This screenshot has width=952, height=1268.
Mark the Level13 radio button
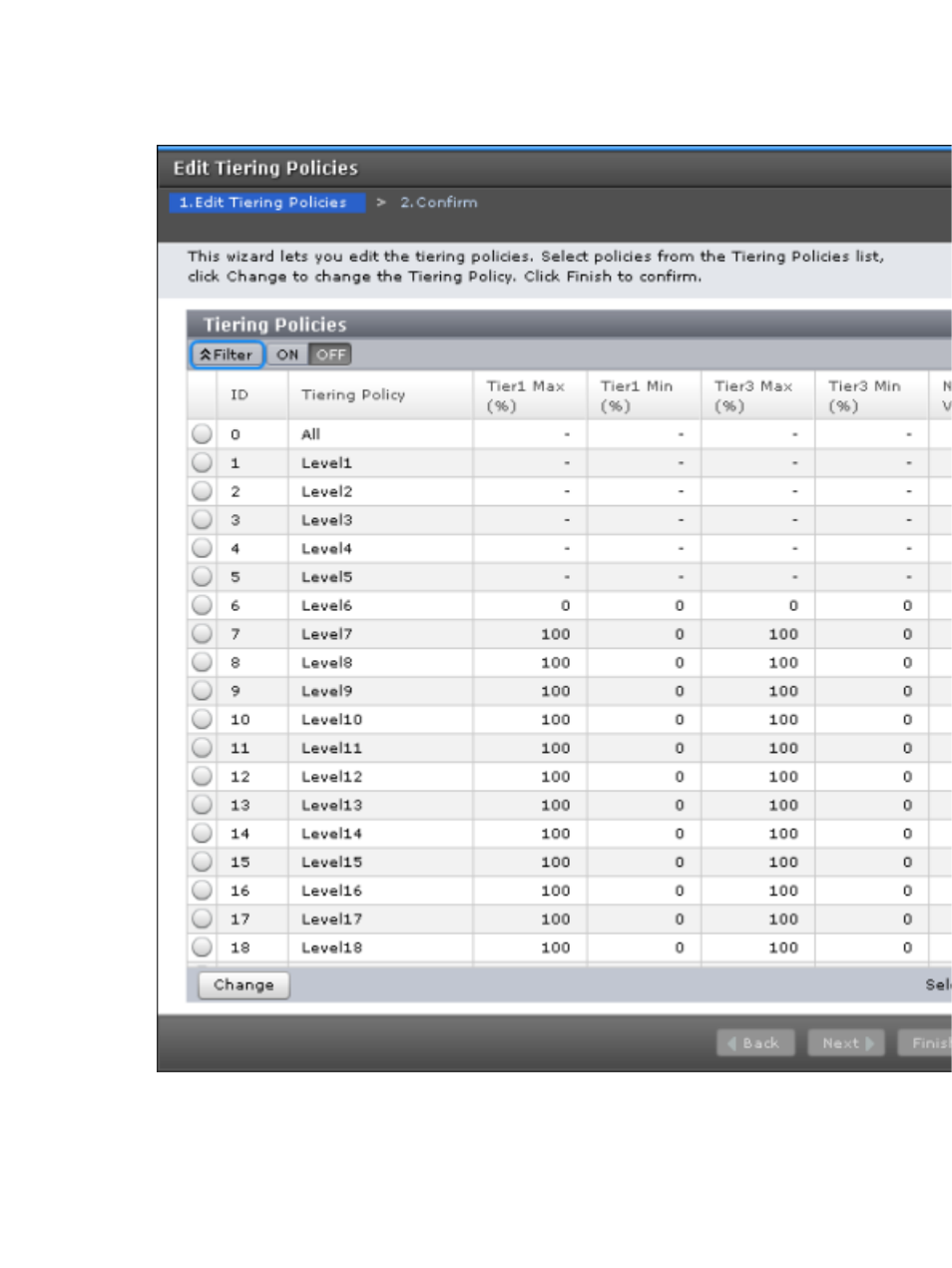point(202,804)
